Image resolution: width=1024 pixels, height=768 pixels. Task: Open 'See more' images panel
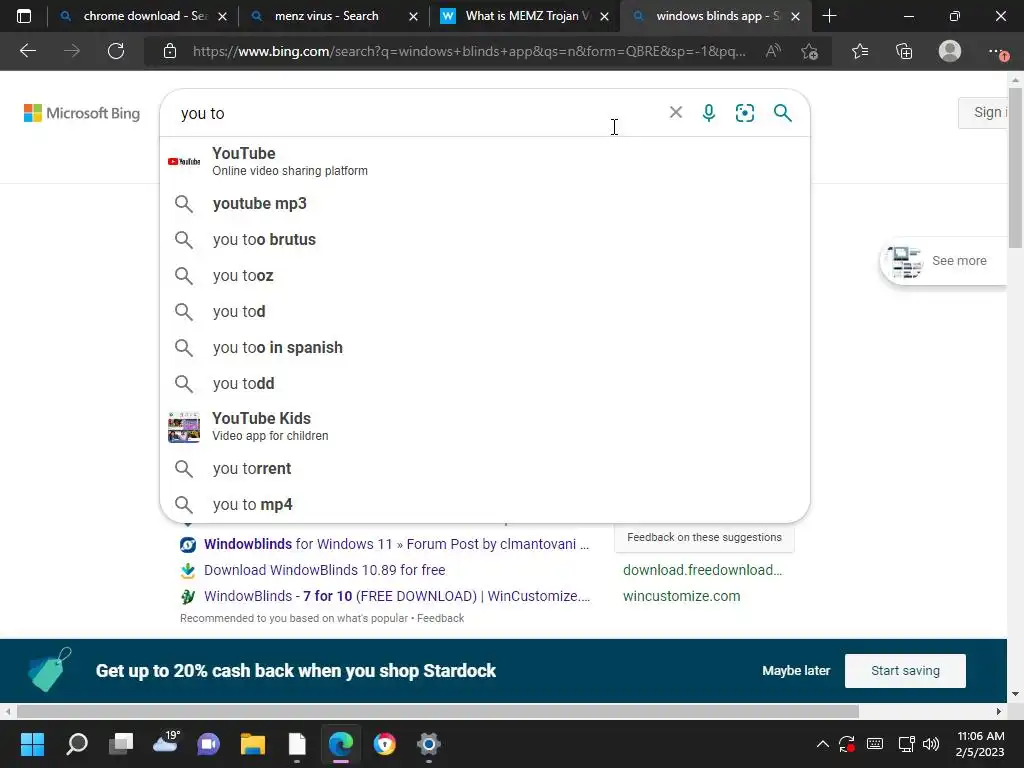(x=944, y=261)
